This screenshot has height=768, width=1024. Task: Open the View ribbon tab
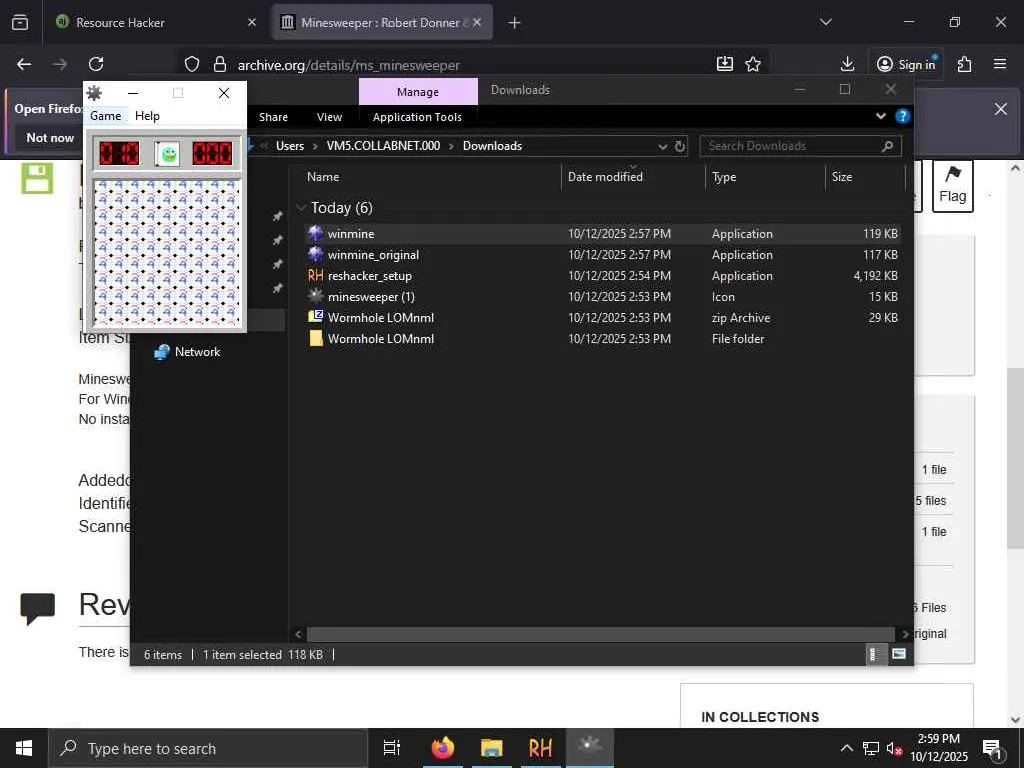point(329,117)
